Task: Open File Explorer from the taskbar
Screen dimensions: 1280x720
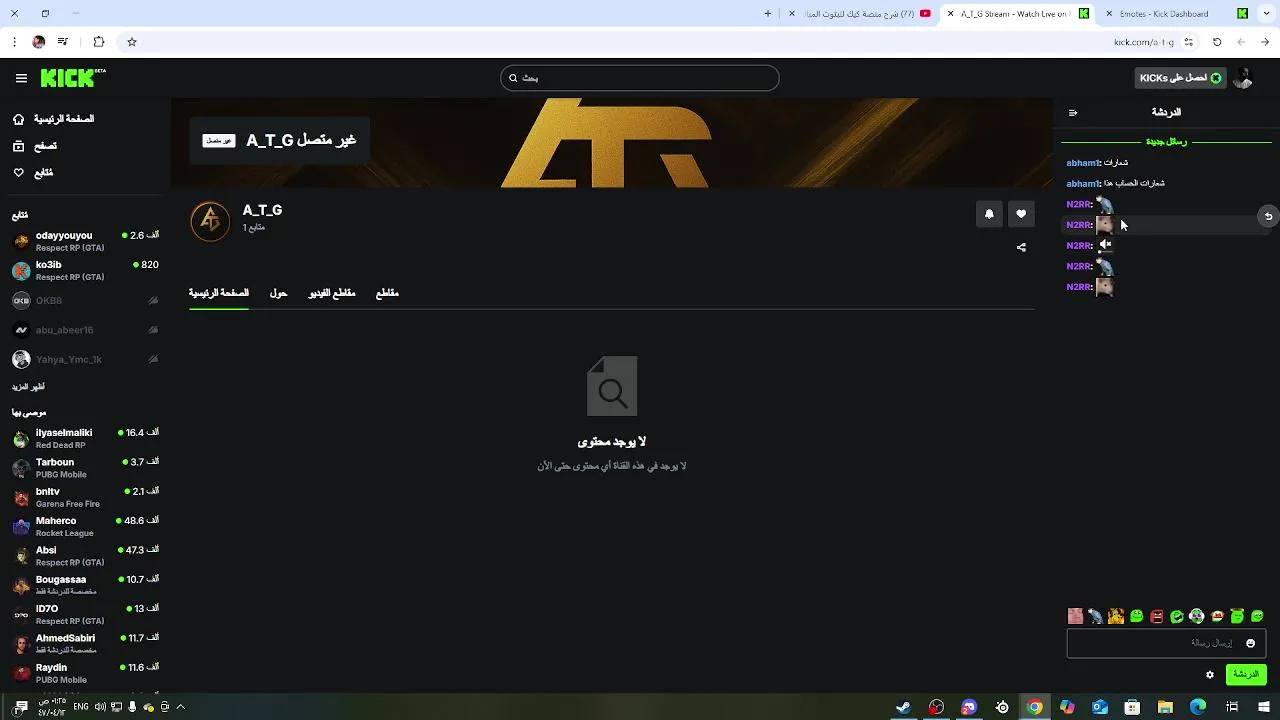Action: click(x=1165, y=707)
